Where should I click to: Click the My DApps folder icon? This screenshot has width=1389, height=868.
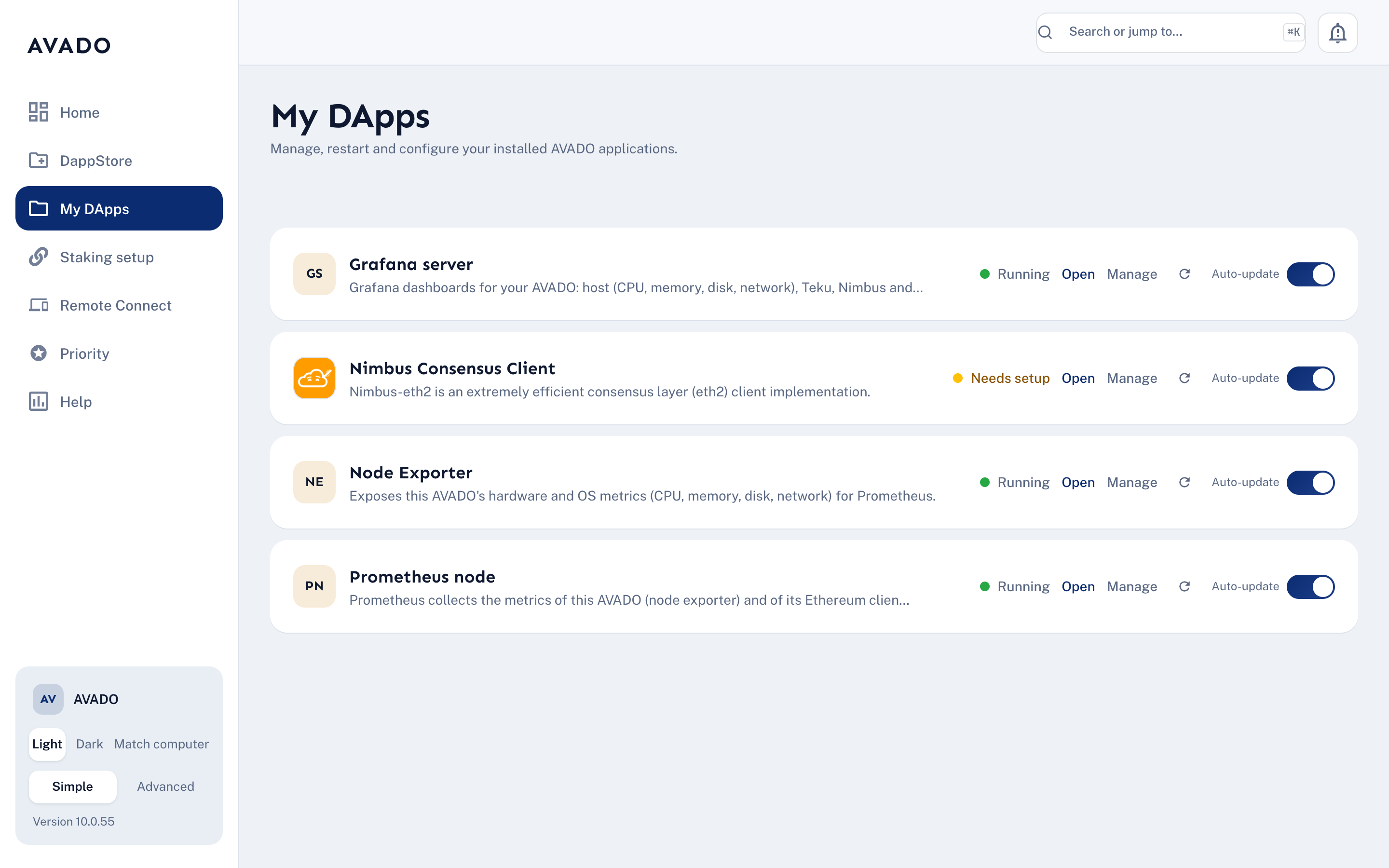pyautogui.click(x=39, y=208)
